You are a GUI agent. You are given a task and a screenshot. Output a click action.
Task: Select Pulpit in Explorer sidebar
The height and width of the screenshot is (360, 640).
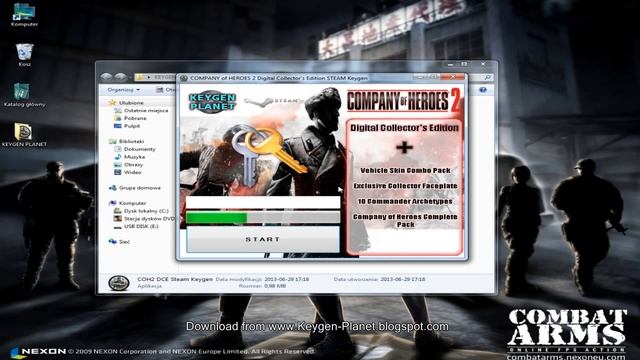(x=132, y=126)
